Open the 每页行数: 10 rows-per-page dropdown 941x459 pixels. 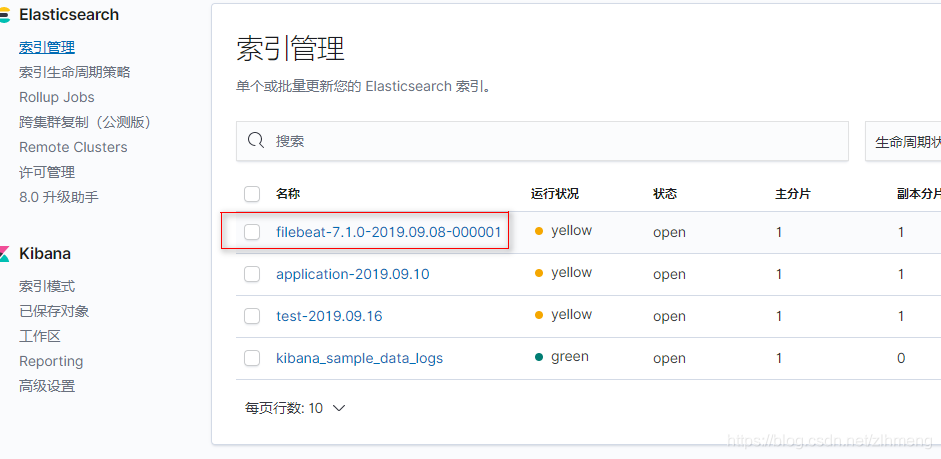click(x=295, y=409)
